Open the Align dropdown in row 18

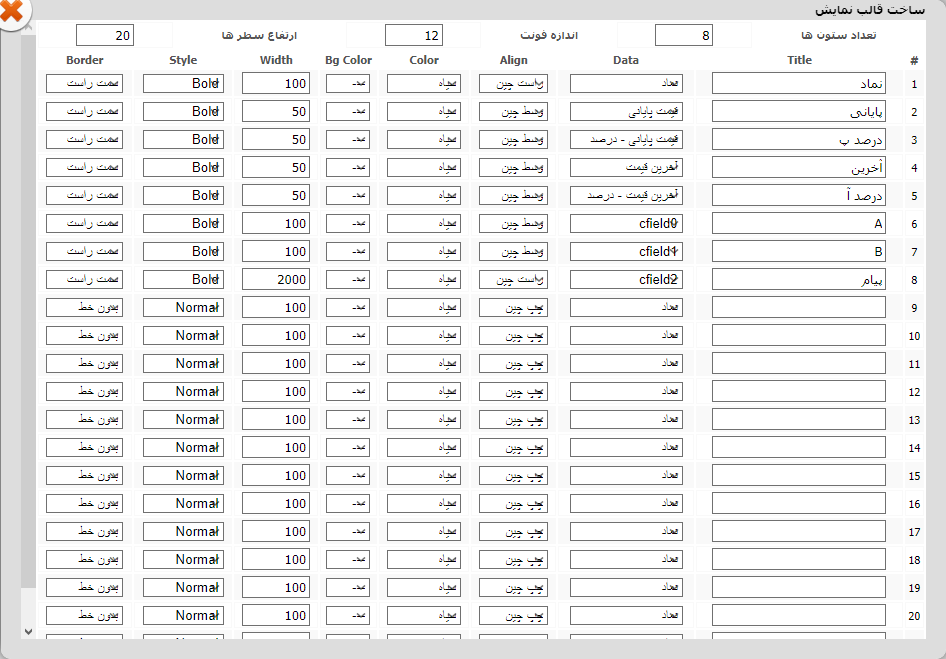click(x=513, y=560)
